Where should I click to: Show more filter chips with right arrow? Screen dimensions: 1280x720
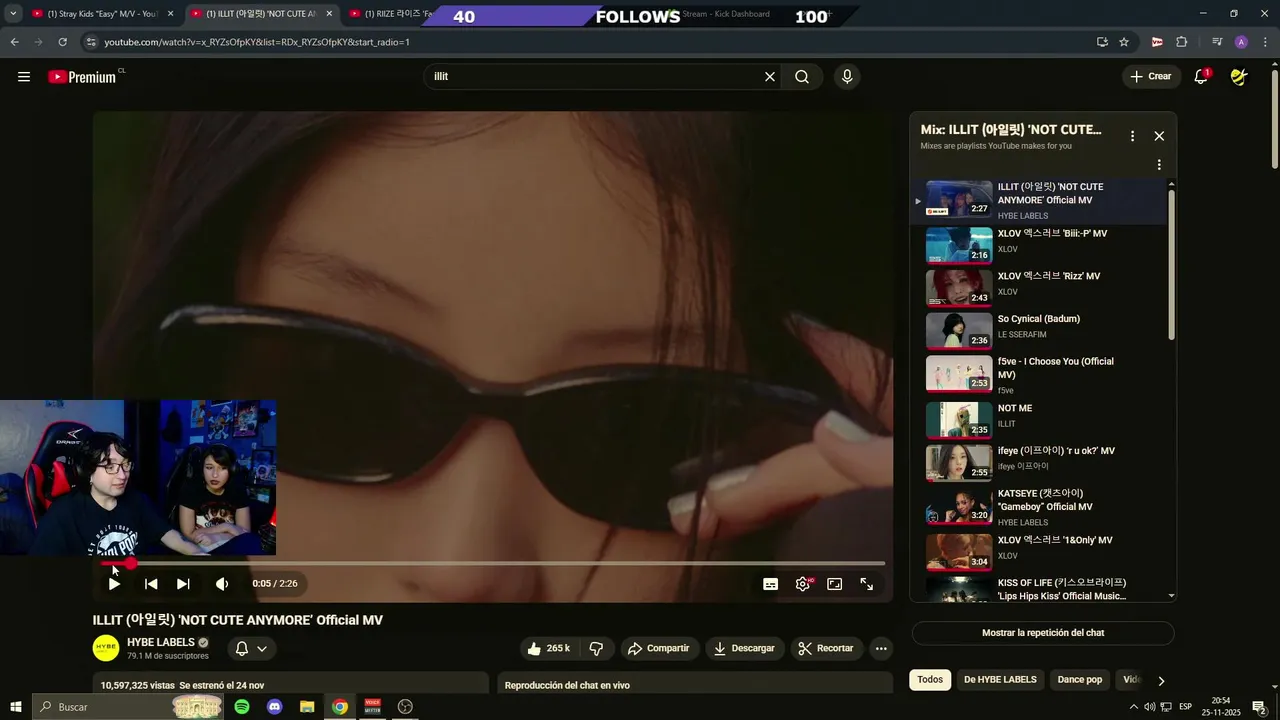coord(1161,681)
